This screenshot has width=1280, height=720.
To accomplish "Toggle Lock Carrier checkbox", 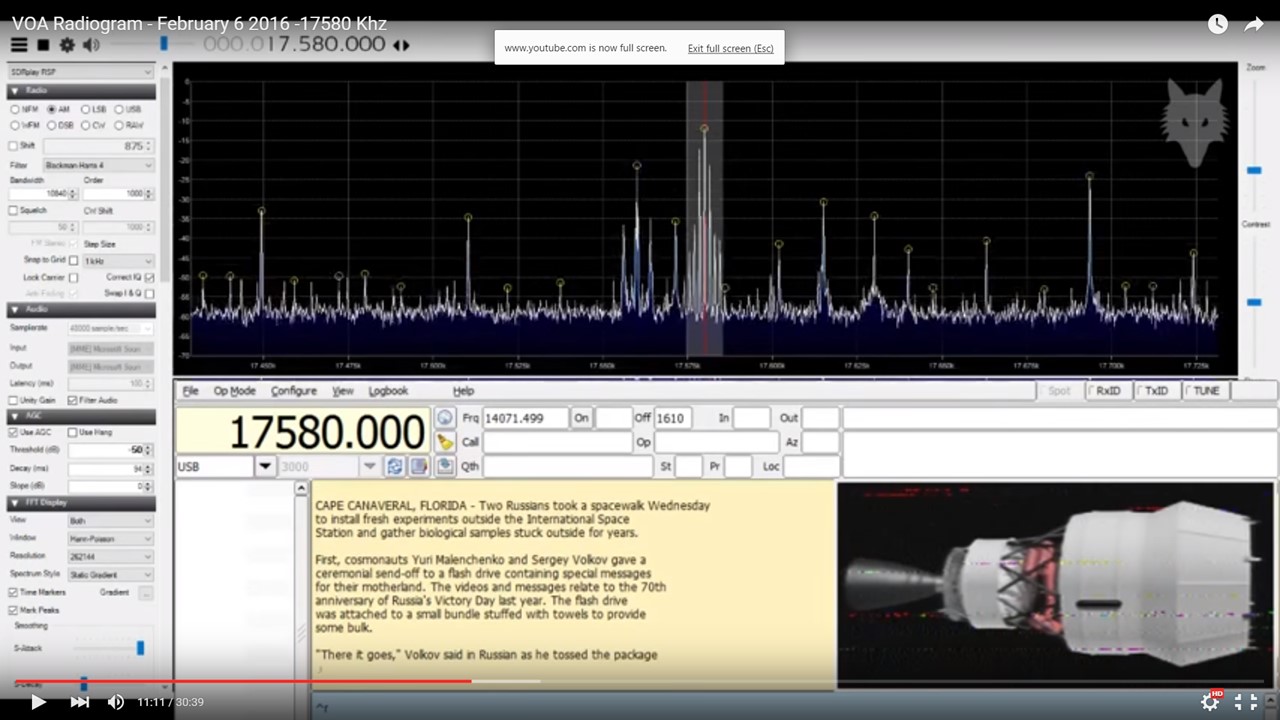I will [73, 277].
